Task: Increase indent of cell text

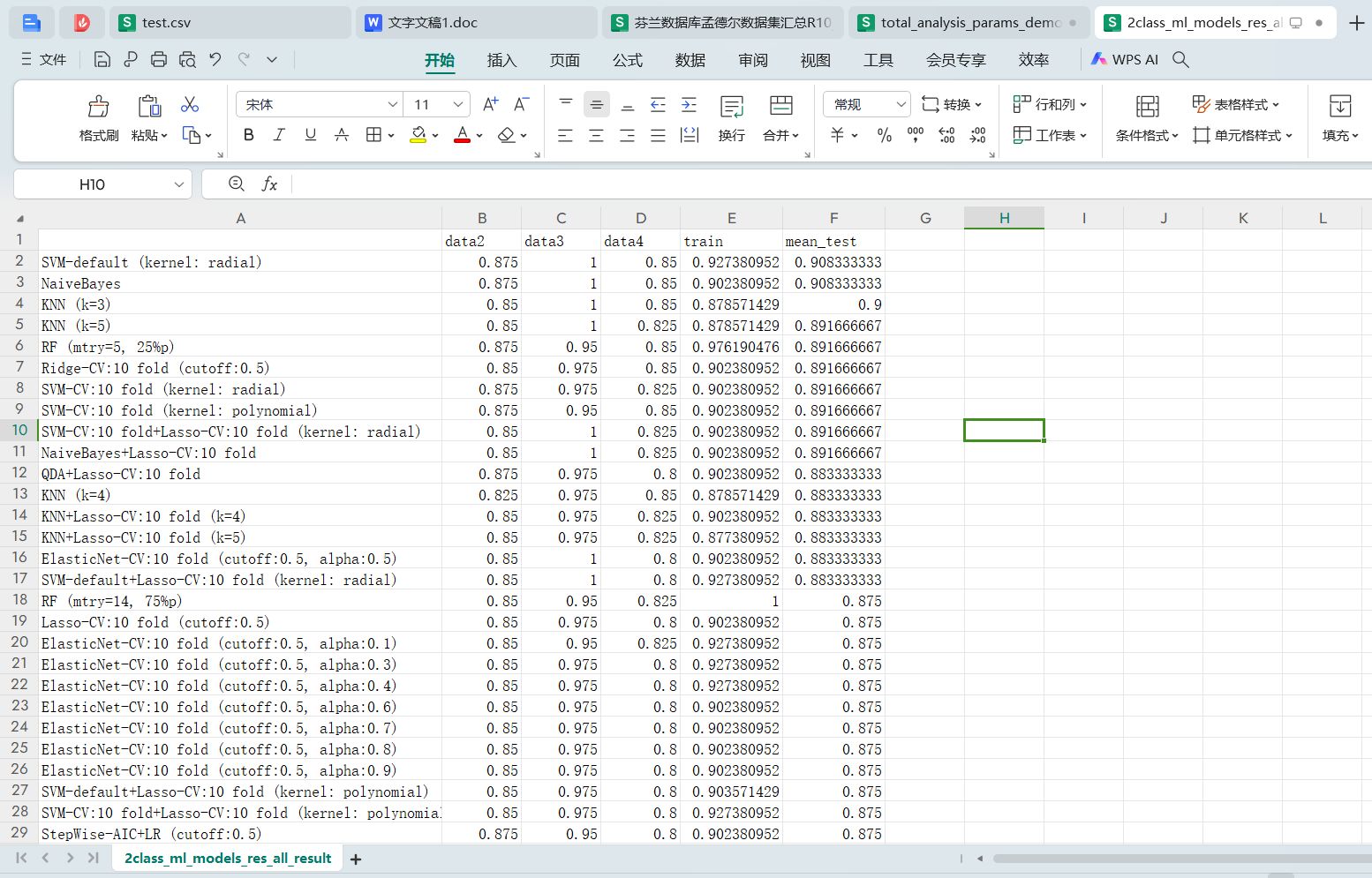Action: coord(690,104)
